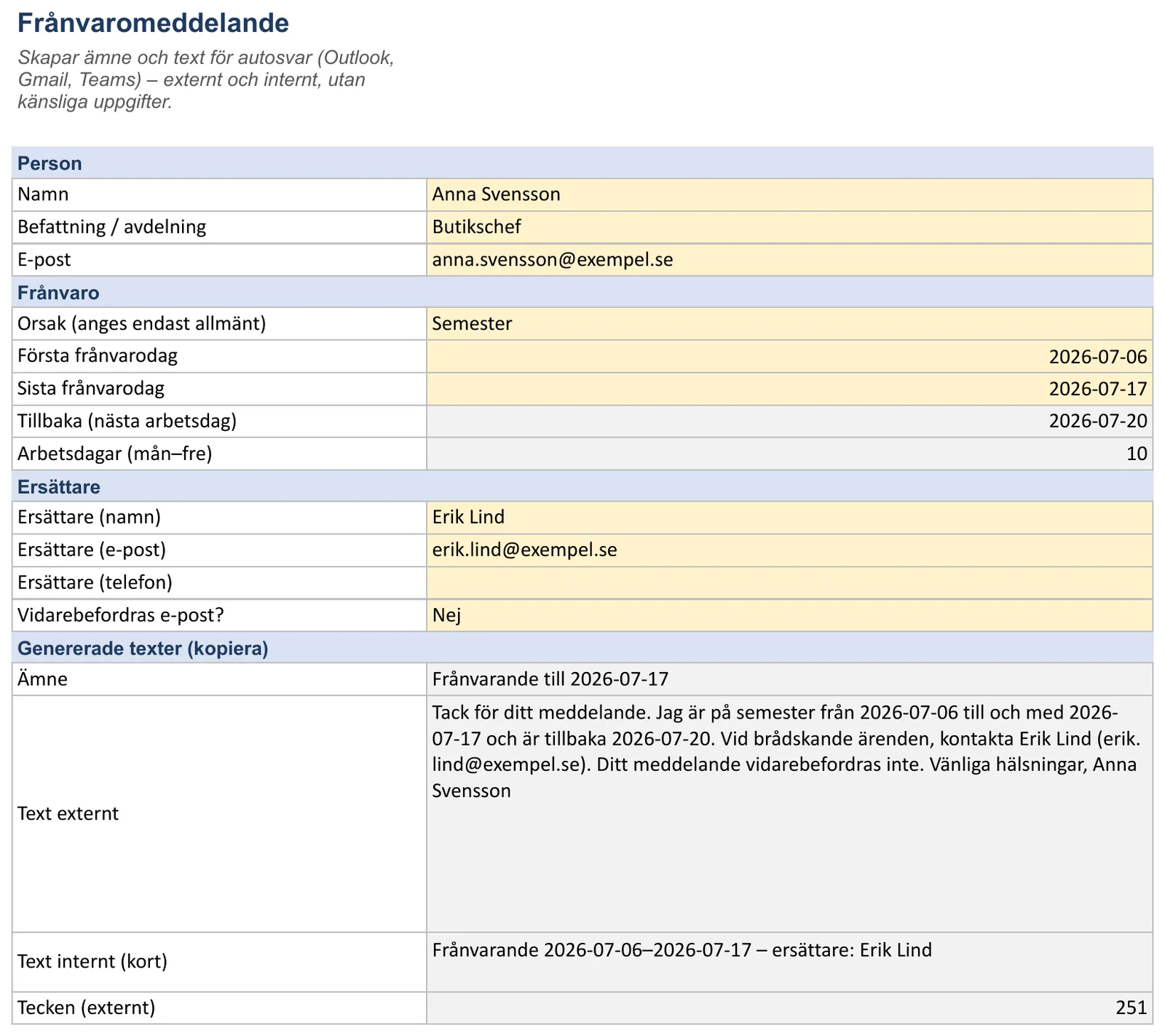Click the Orsak (anges endast allmänt) label
The image size is (1165, 1036).
point(142,323)
